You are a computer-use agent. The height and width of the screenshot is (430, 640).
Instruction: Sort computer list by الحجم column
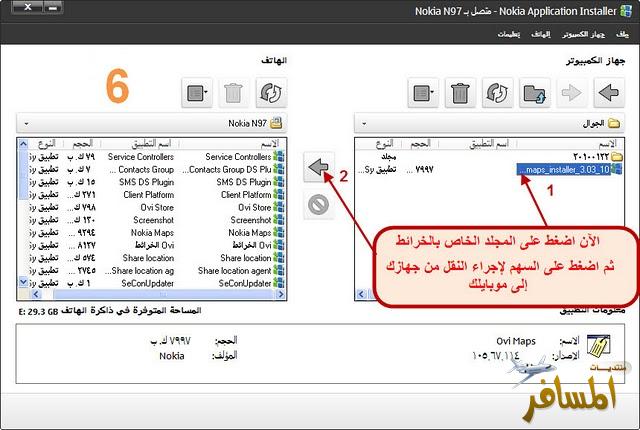[x=420, y=144]
